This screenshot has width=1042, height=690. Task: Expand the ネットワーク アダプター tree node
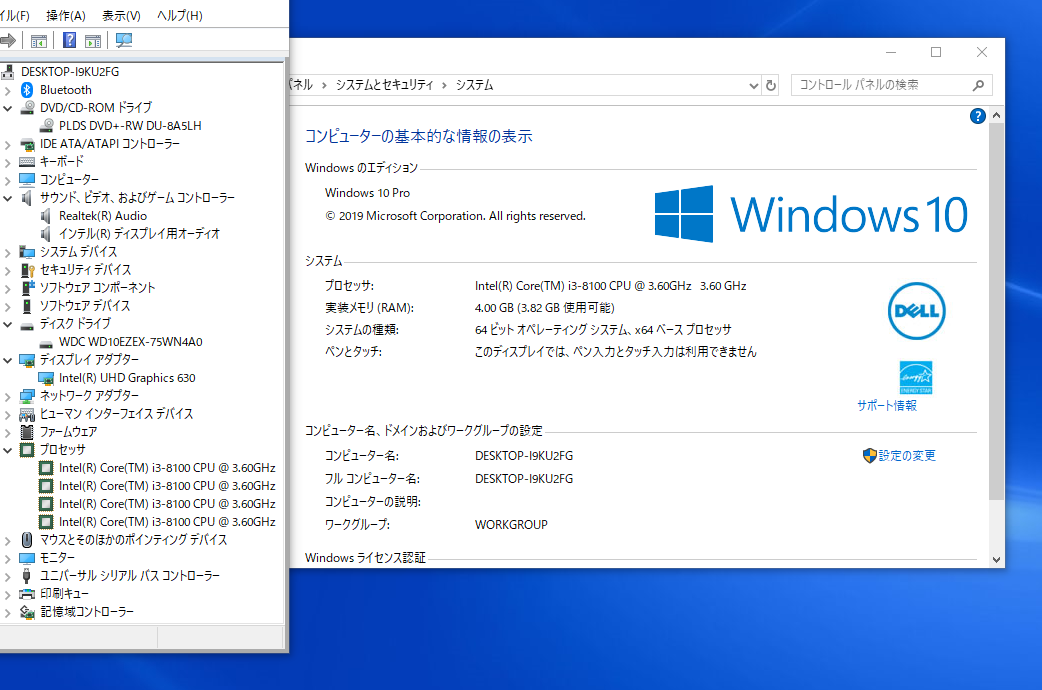pyautogui.click(x=8, y=396)
